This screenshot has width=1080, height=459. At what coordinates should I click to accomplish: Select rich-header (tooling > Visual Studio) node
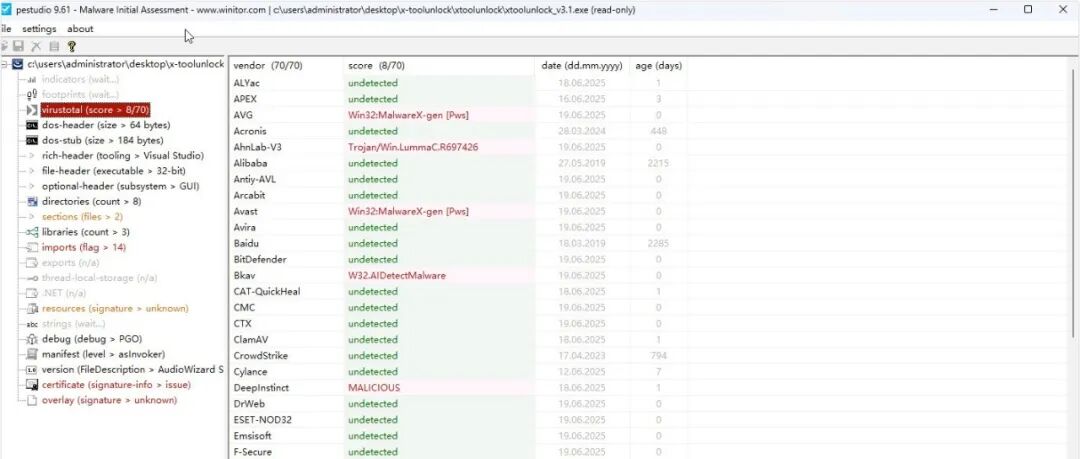coord(123,156)
